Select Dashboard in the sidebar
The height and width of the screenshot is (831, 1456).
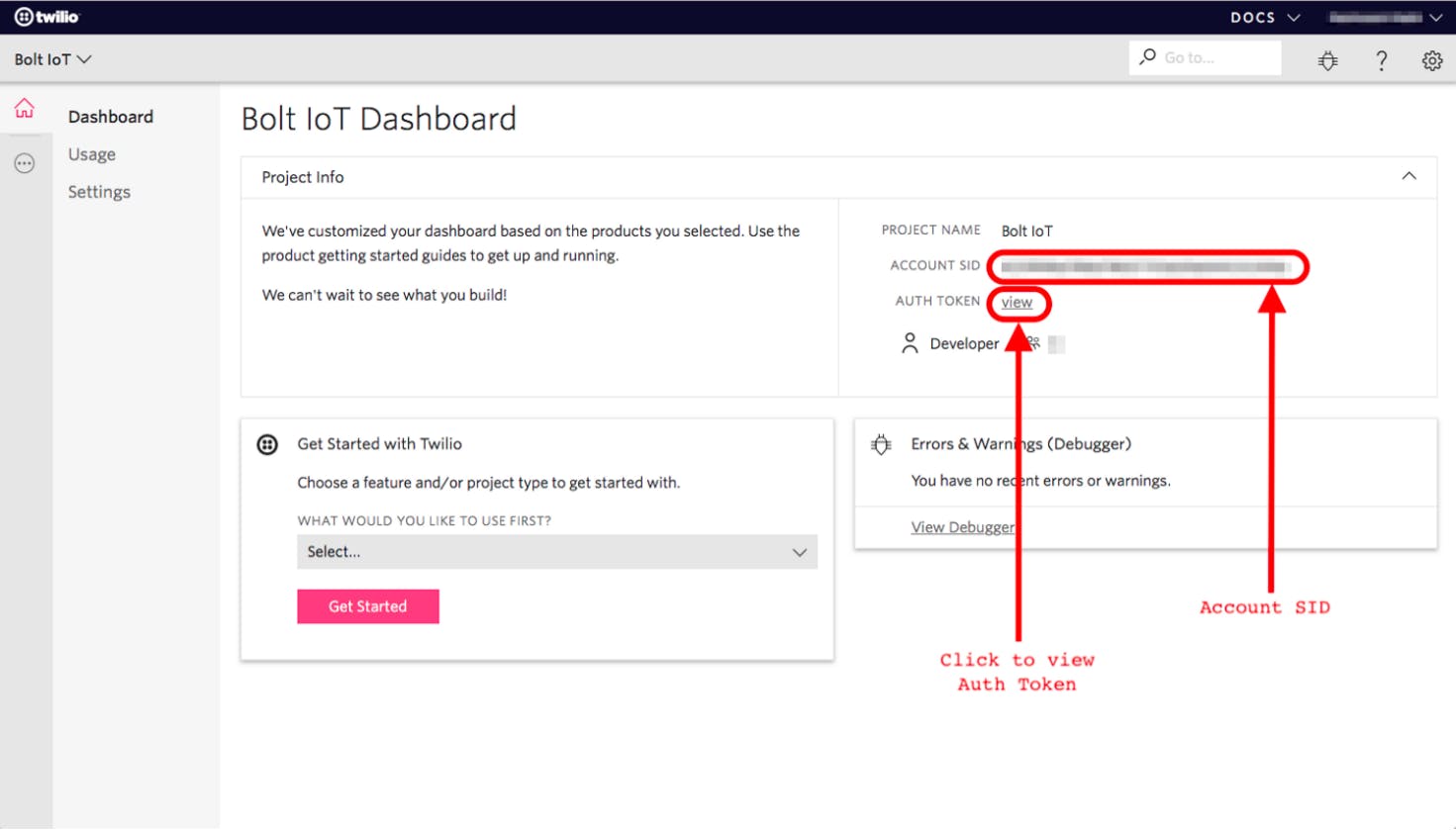click(x=111, y=117)
